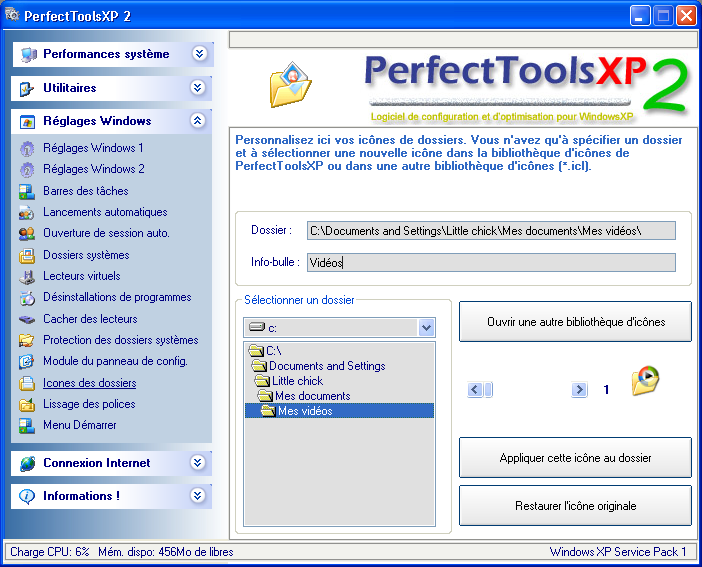The image size is (702, 567).
Task: Open Menu Démarrer settings
Action: coord(80,425)
